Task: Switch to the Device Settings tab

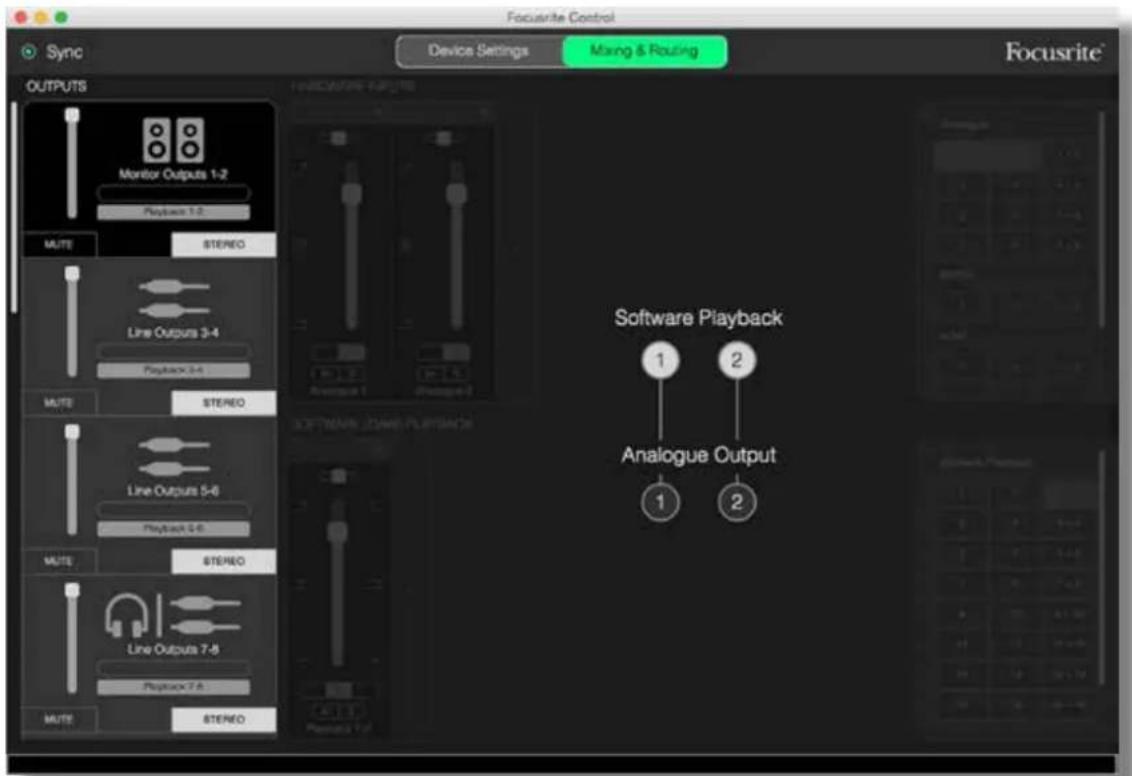Action: point(479,51)
